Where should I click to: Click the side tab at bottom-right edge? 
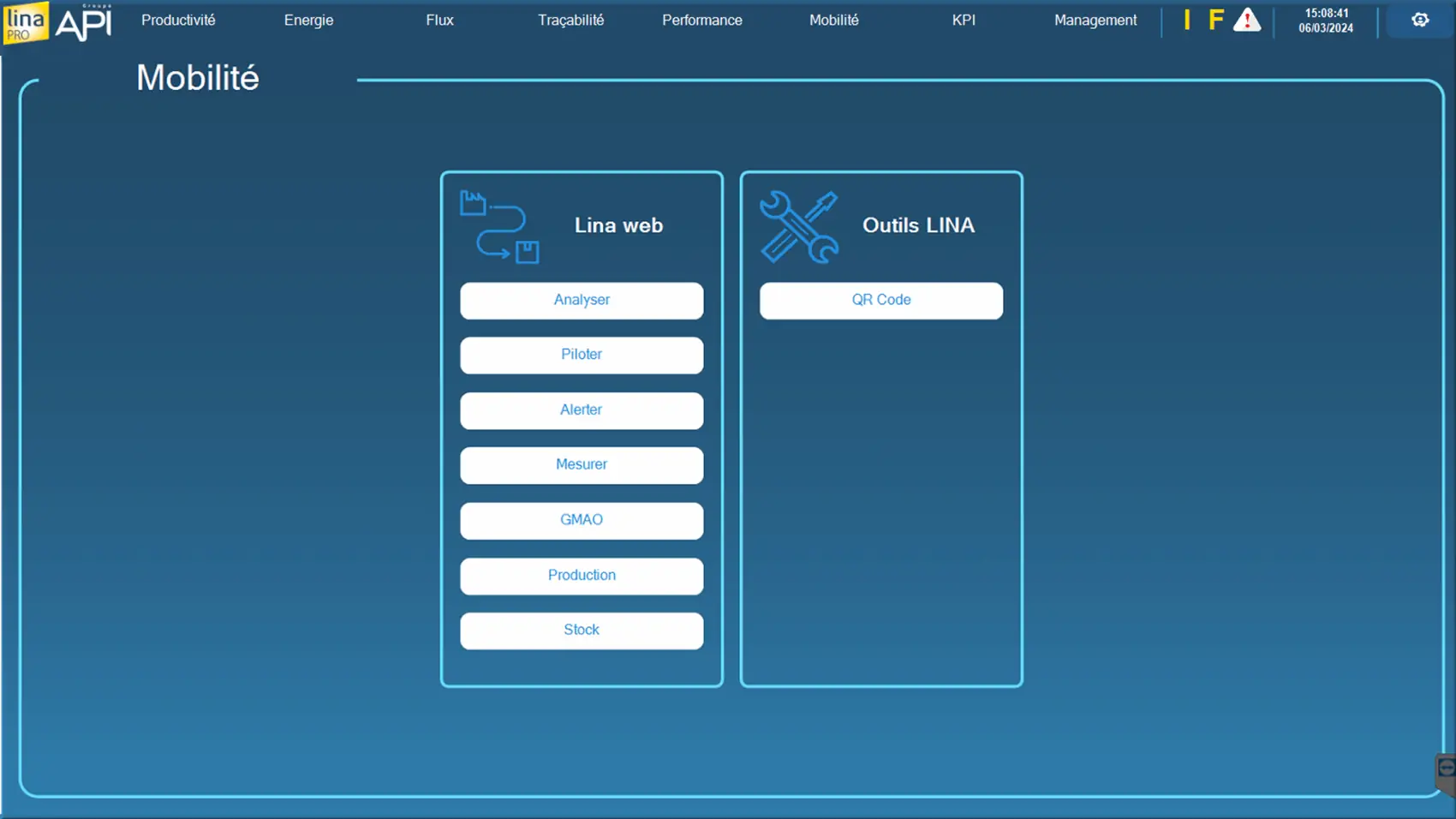1446,770
